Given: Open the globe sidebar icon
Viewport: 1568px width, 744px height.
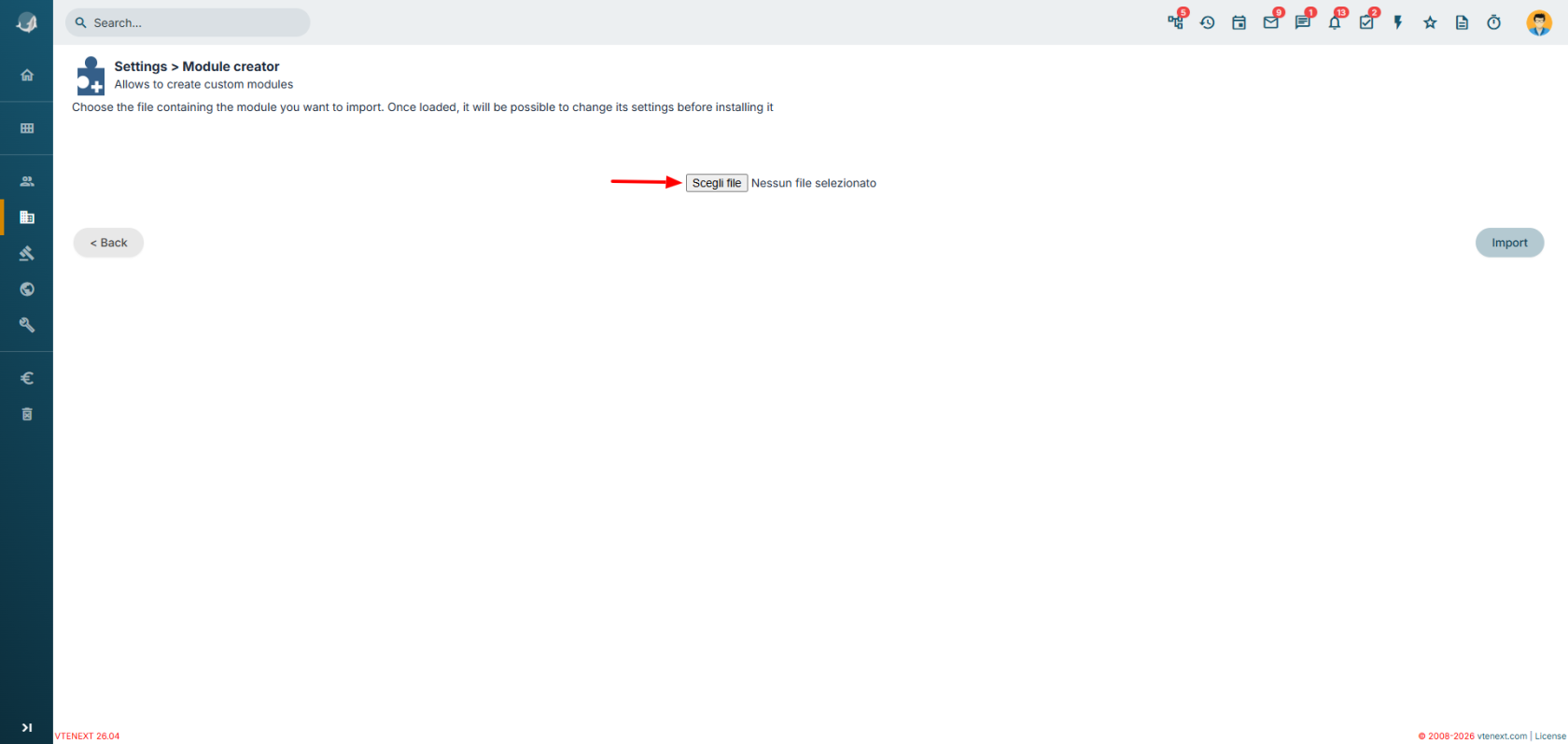Looking at the screenshot, I should [x=27, y=289].
